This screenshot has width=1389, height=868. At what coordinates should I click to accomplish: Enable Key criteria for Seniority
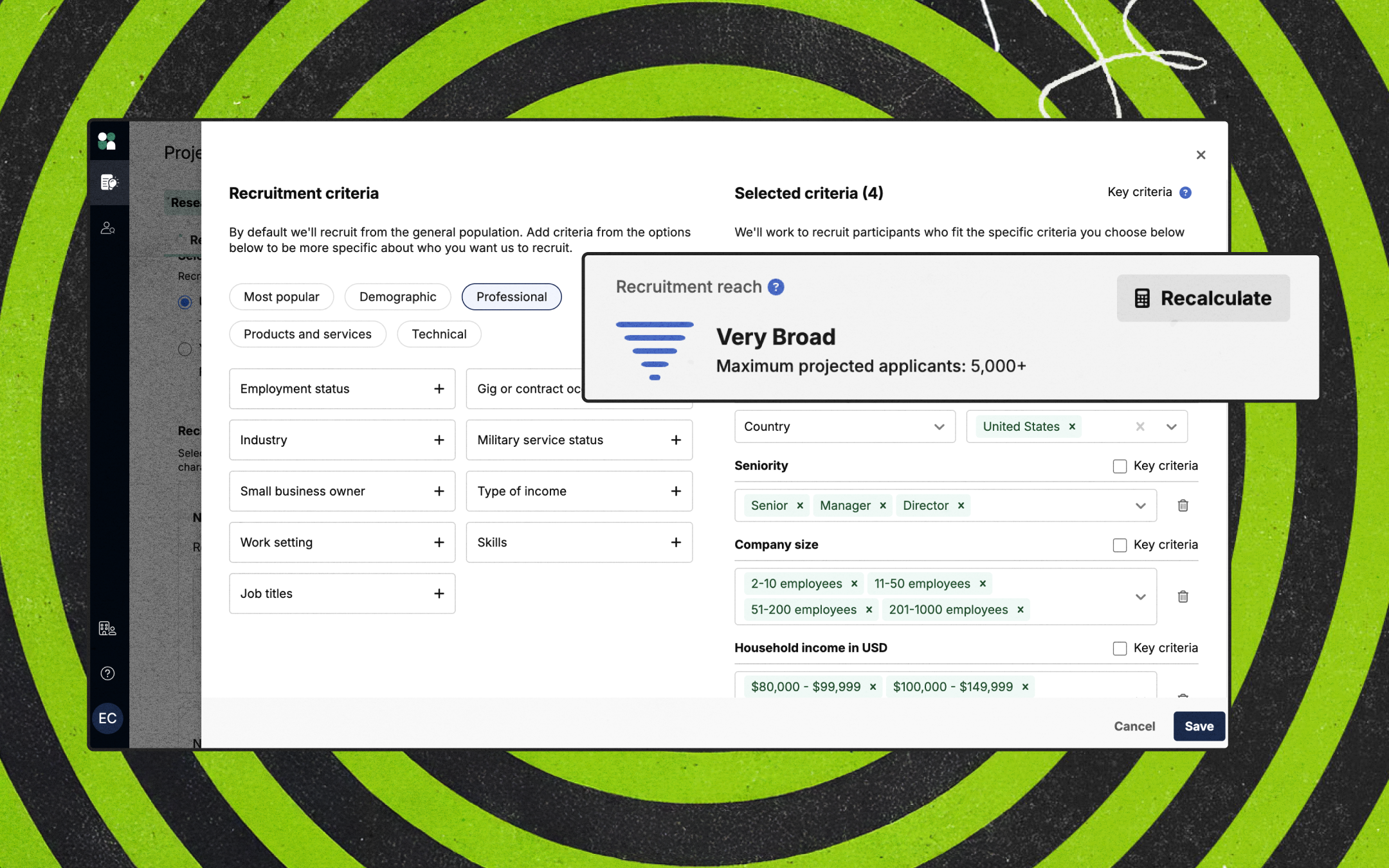click(x=1120, y=466)
